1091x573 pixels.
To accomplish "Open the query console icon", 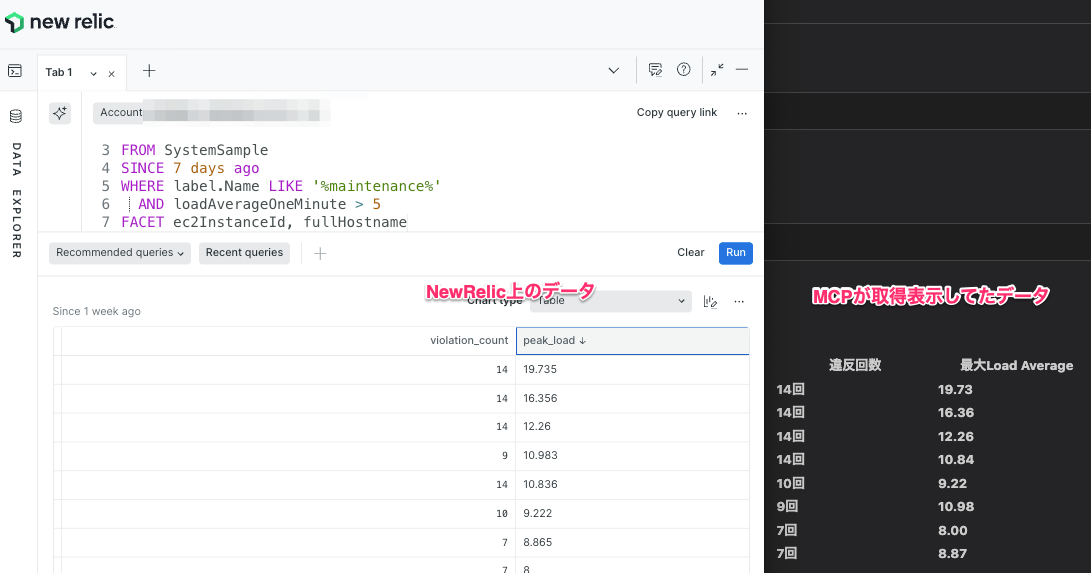I will coord(15,71).
